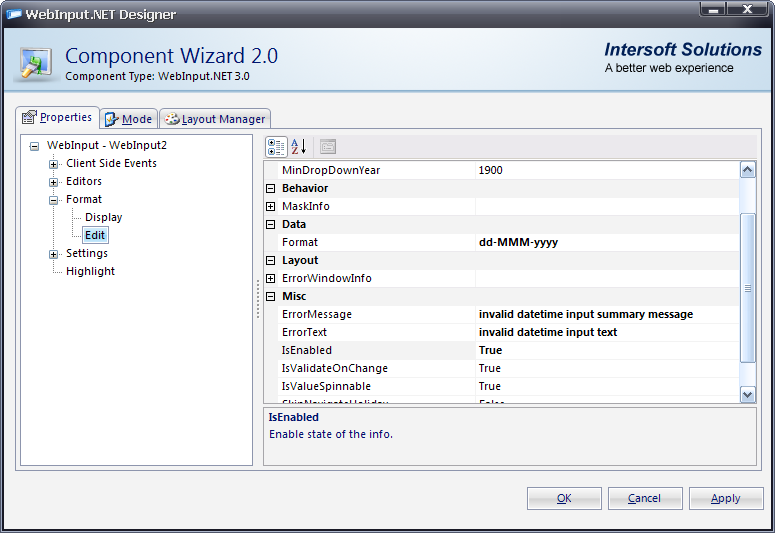775x533 pixels.
Task: Click the Alphabetical sort icon
Action: click(x=298, y=147)
